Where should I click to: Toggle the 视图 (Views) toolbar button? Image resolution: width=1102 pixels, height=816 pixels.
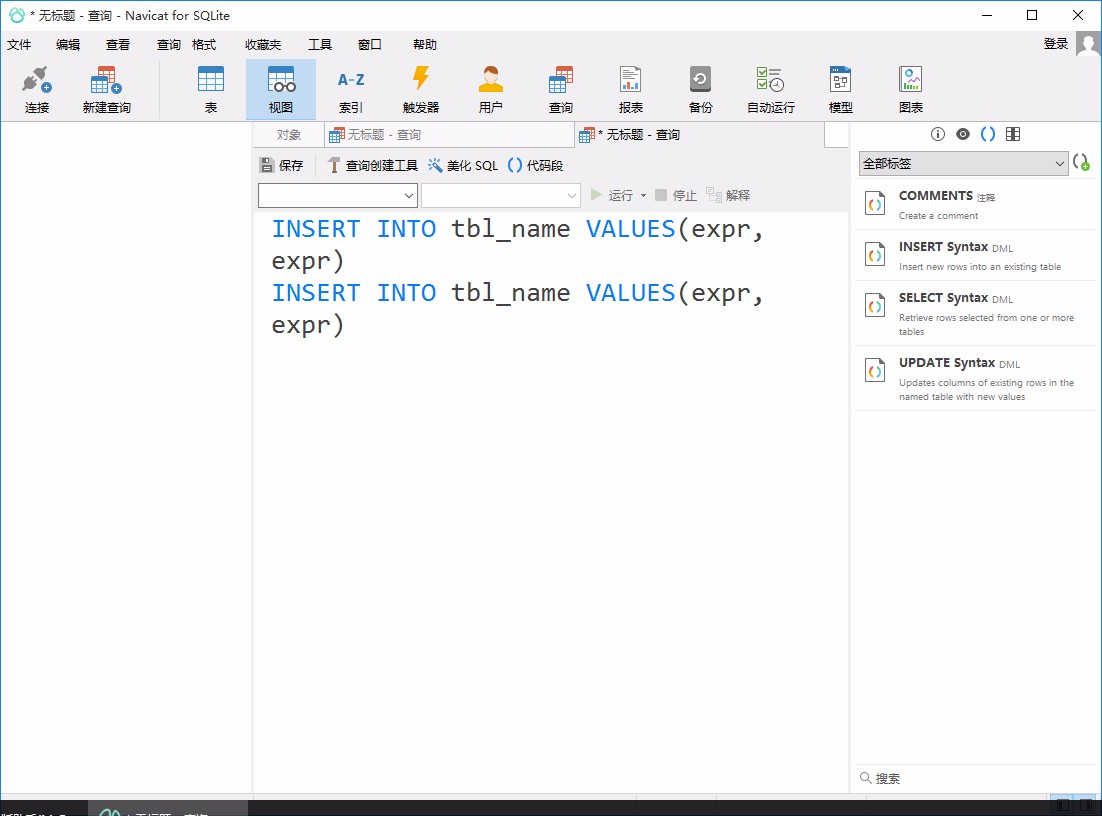(x=280, y=88)
